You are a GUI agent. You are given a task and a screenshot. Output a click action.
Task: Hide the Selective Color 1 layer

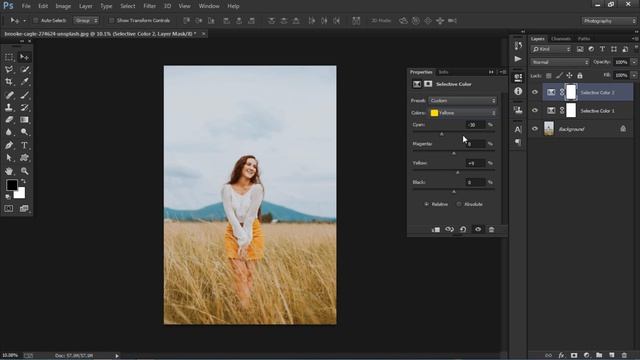point(535,111)
